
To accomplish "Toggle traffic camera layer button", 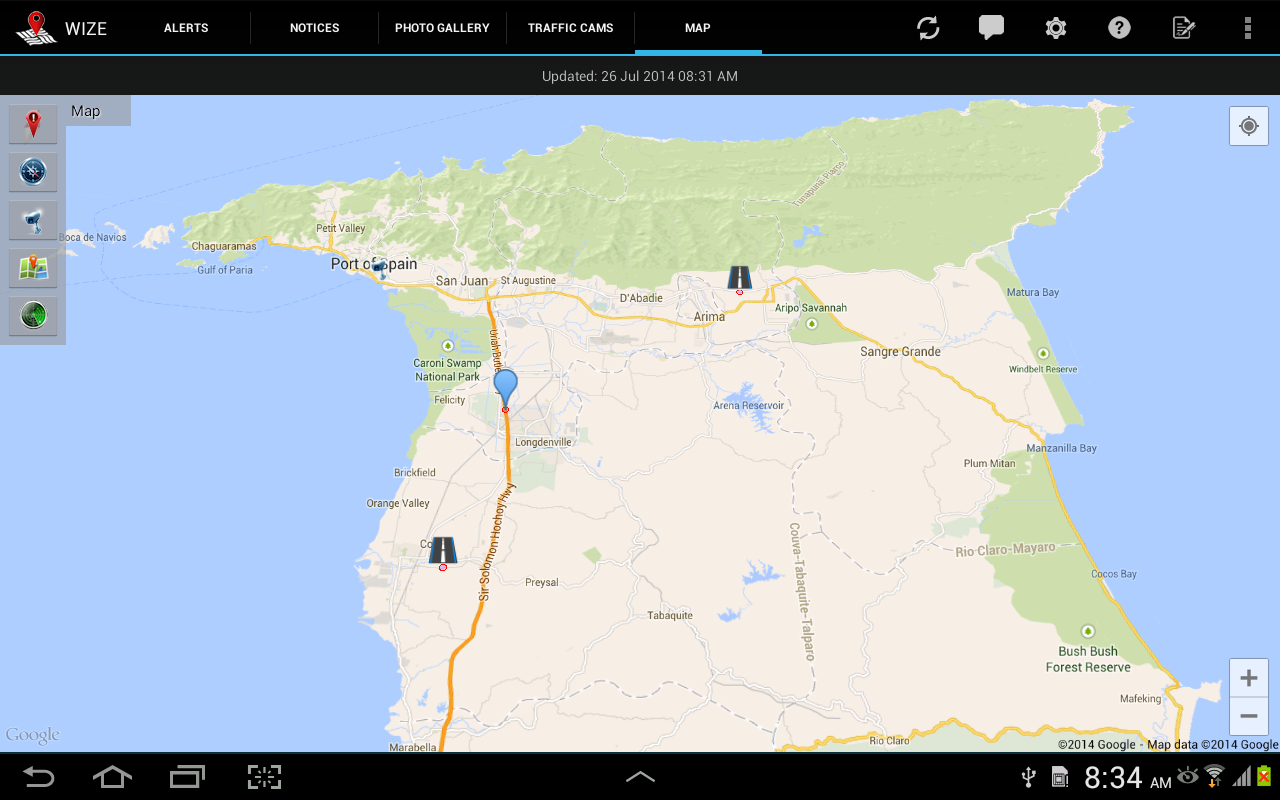I will (x=33, y=220).
